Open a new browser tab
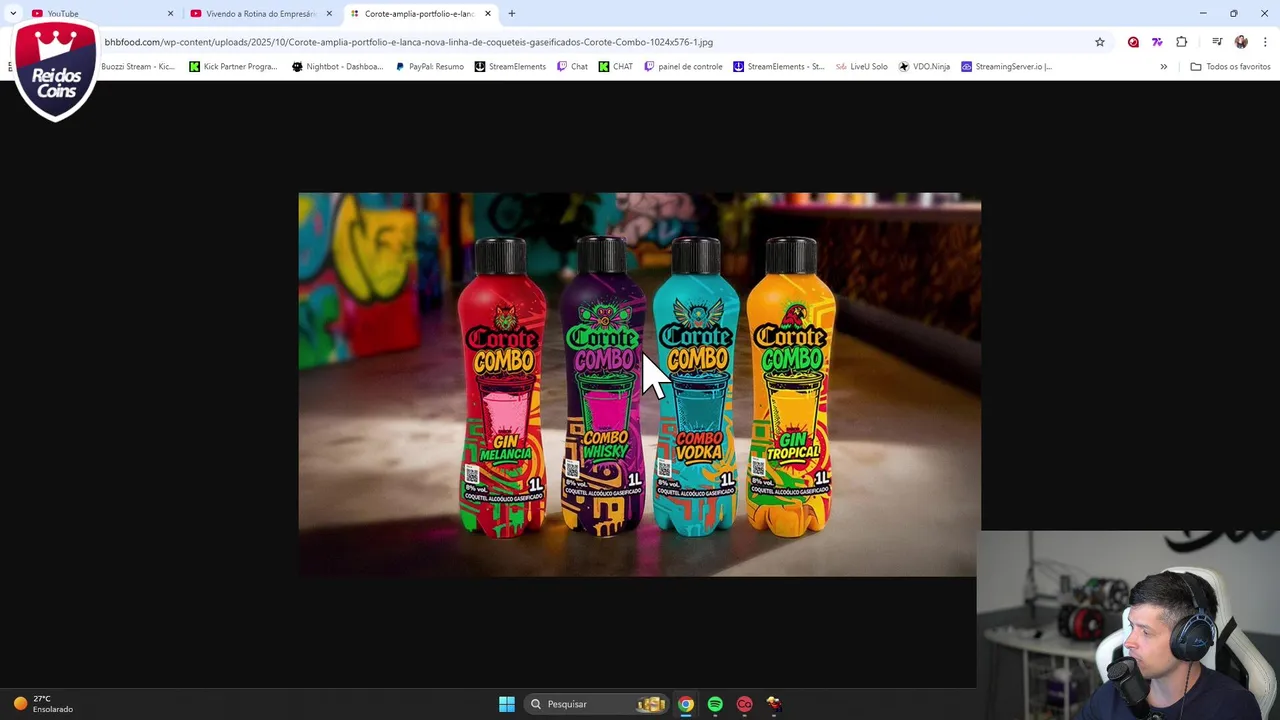This screenshot has height=720, width=1280. click(x=512, y=13)
